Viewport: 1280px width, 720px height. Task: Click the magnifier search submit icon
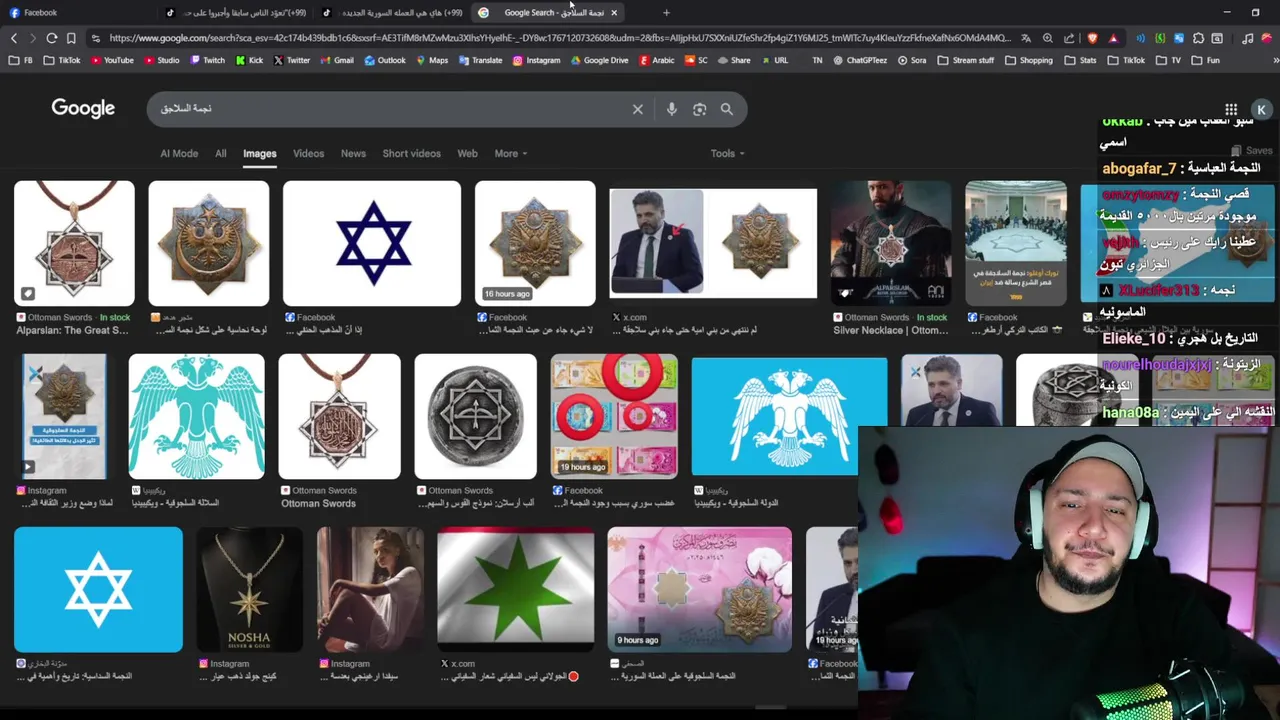pos(727,109)
